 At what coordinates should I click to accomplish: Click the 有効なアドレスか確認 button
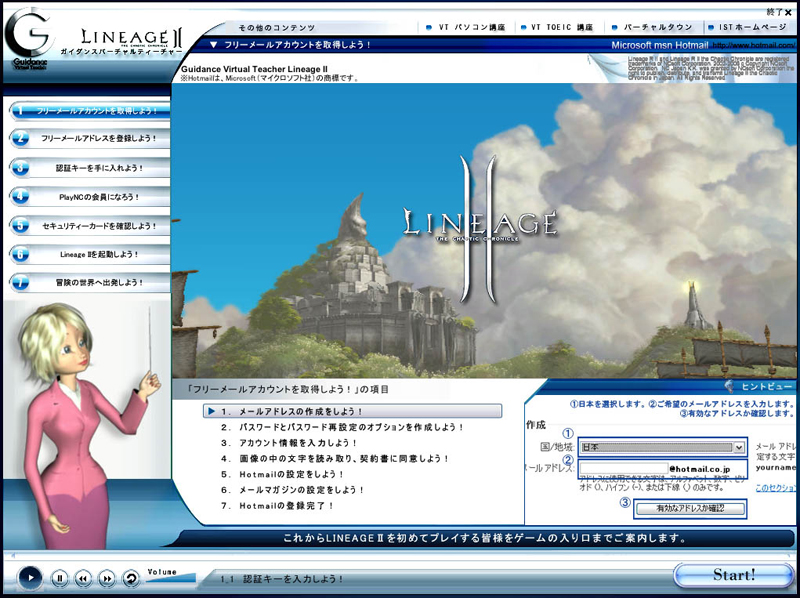[x=690, y=508]
